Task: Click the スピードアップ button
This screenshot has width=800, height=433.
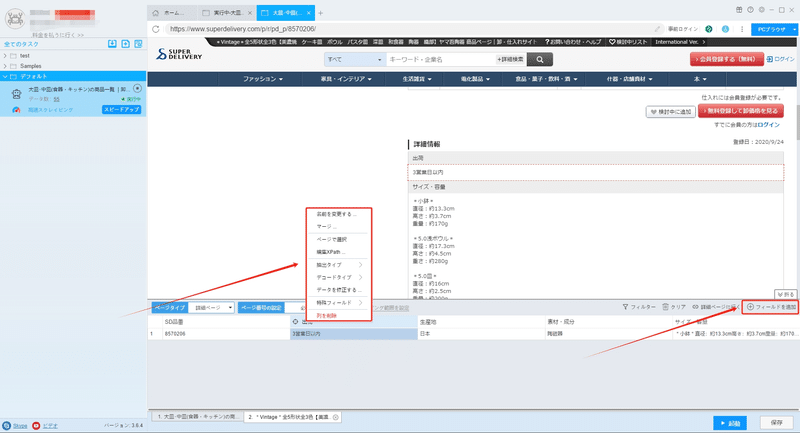Action: coord(121,110)
